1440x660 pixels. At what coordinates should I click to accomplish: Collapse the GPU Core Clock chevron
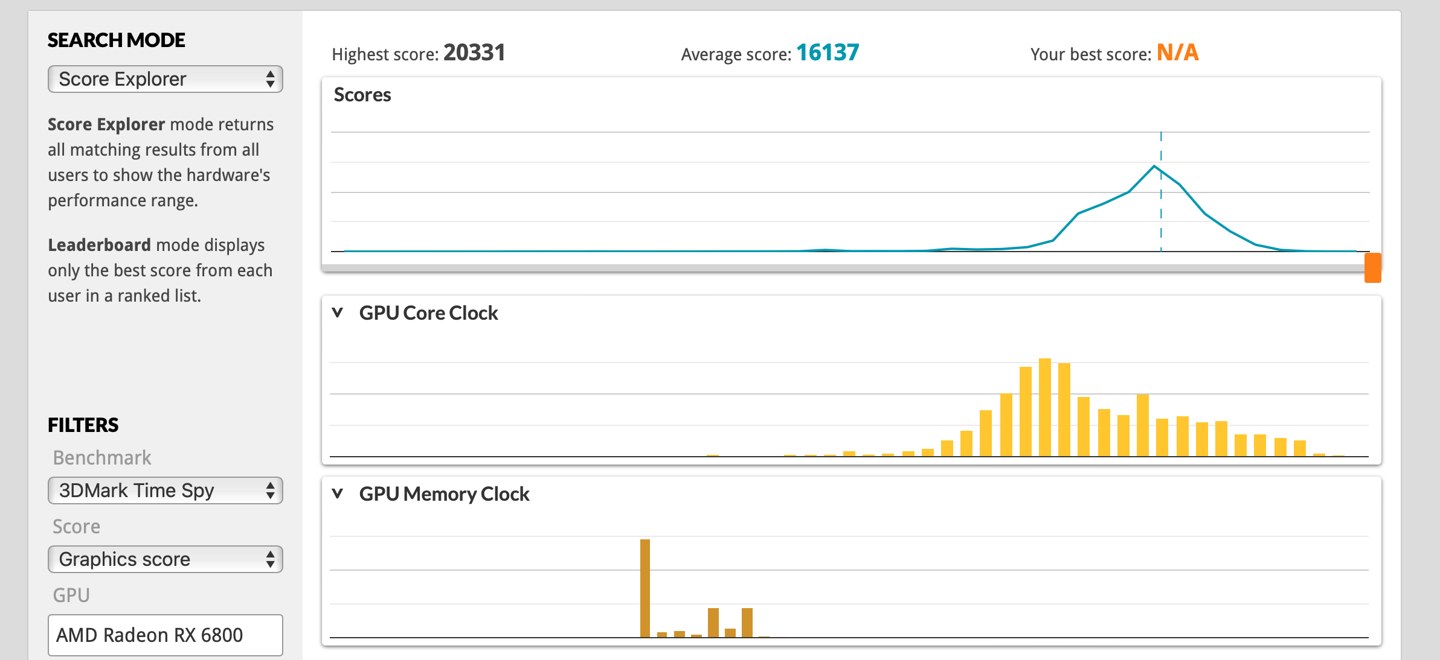tap(338, 313)
